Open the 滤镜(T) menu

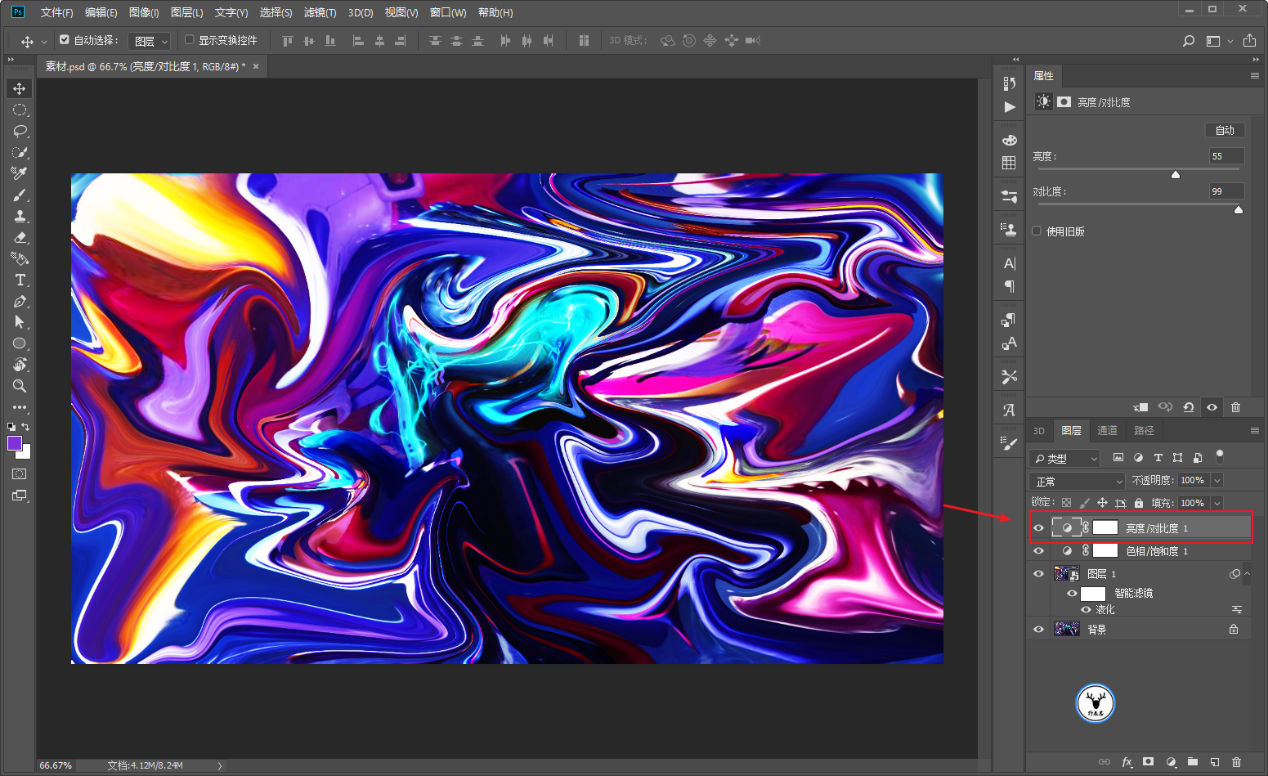pyautogui.click(x=320, y=13)
